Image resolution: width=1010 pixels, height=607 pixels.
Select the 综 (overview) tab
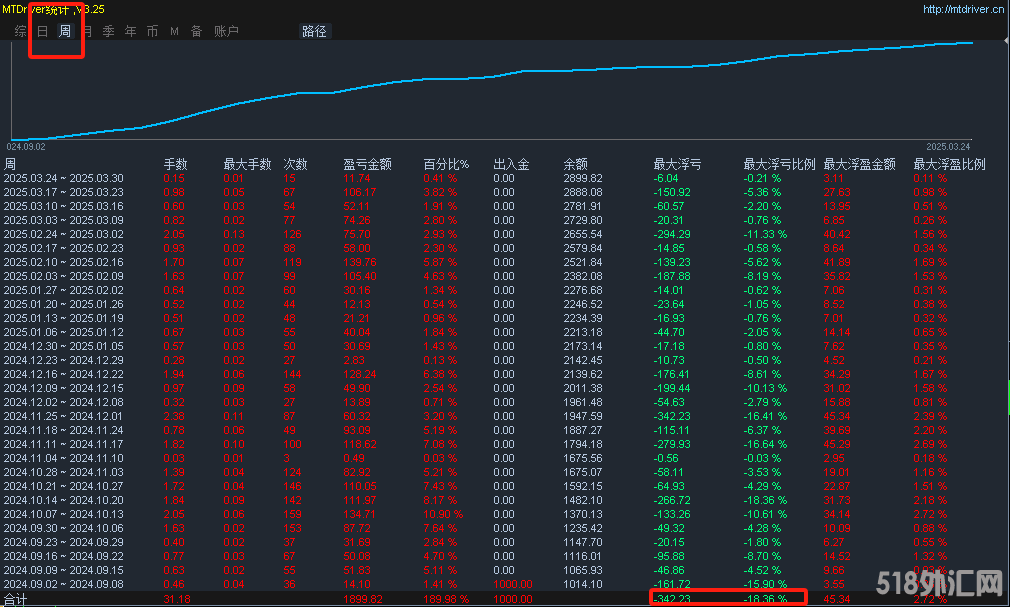pos(21,31)
